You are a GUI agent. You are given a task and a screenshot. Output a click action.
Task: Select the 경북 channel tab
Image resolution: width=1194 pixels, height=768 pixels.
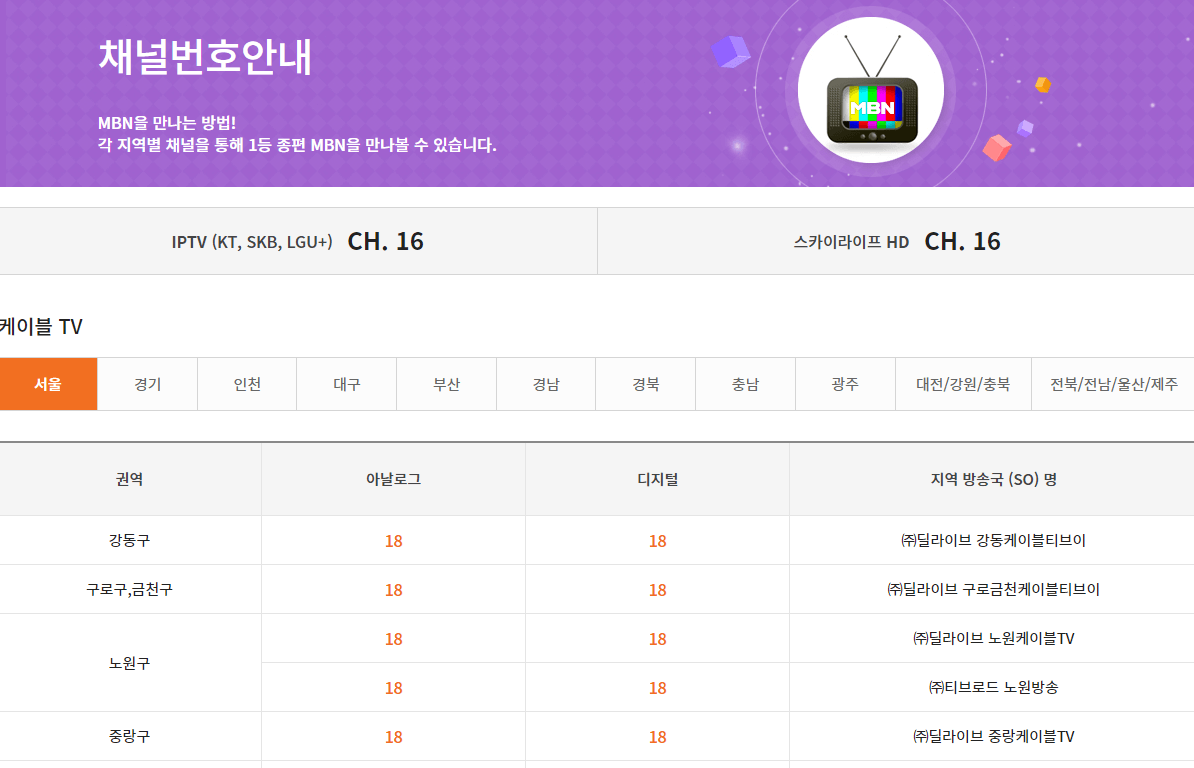[645, 383]
